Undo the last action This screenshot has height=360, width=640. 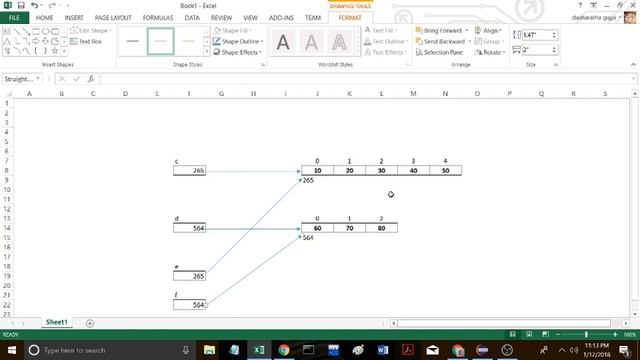(34, 6)
